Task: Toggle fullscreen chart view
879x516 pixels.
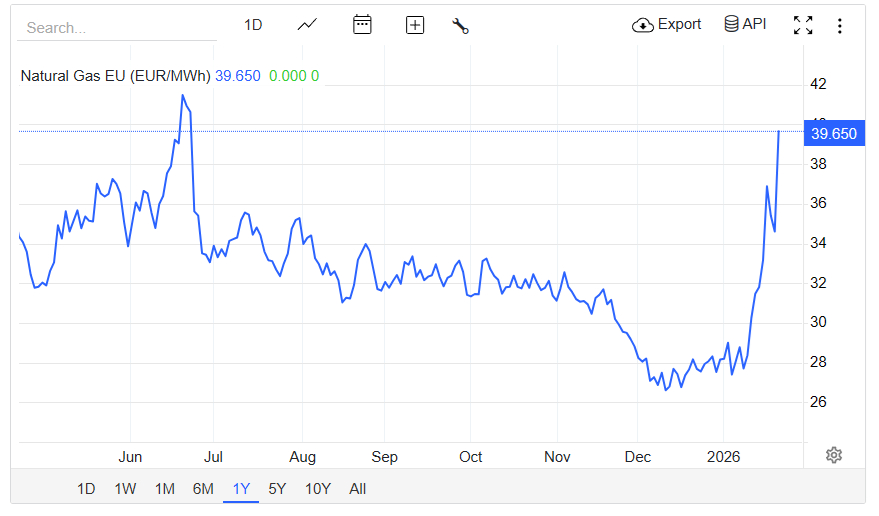Action: (x=803, y=25)
